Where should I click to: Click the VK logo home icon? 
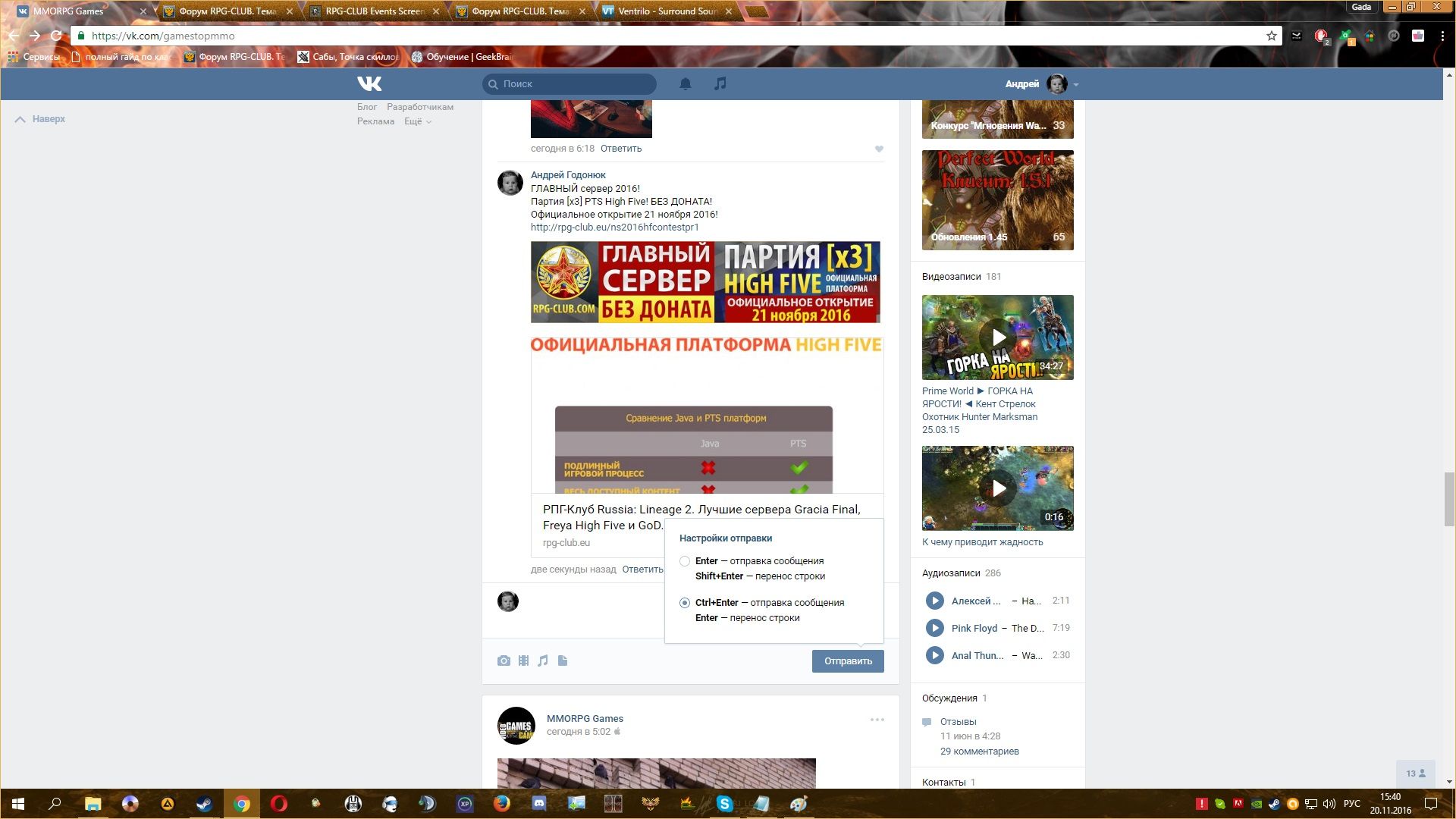(369, 83)
